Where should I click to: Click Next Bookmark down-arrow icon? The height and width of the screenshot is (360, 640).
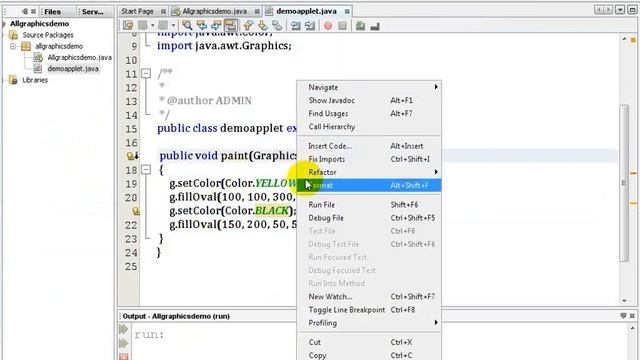click(x=262, y=26)
